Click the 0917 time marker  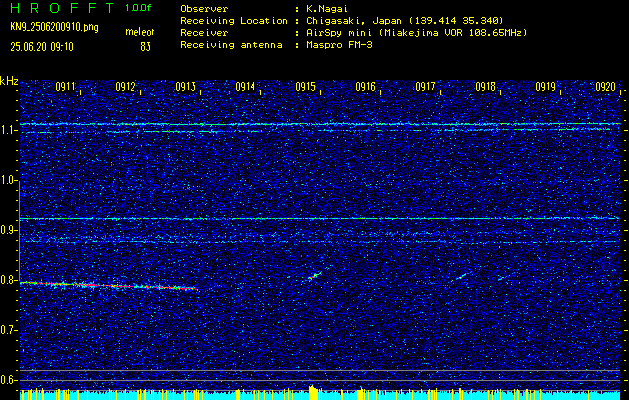click(x=425, y=87)
